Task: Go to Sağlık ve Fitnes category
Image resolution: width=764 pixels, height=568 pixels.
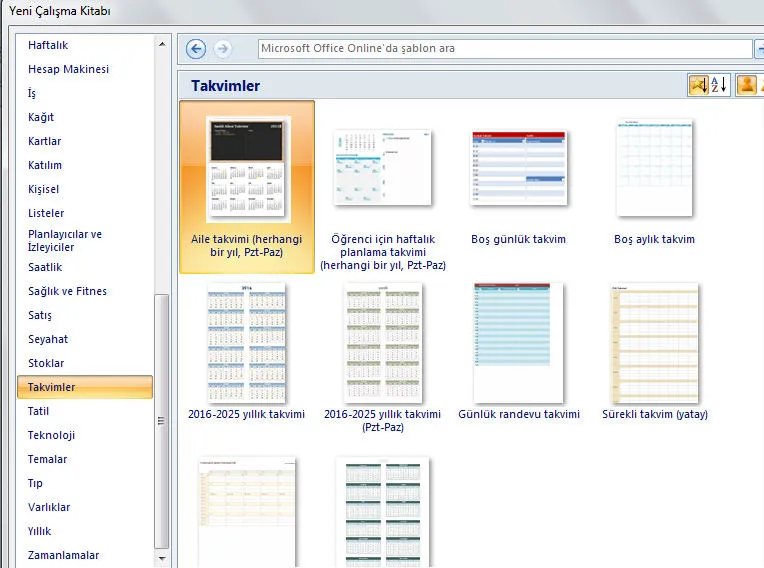Action: pyautogui.click(x=67, y=291)
